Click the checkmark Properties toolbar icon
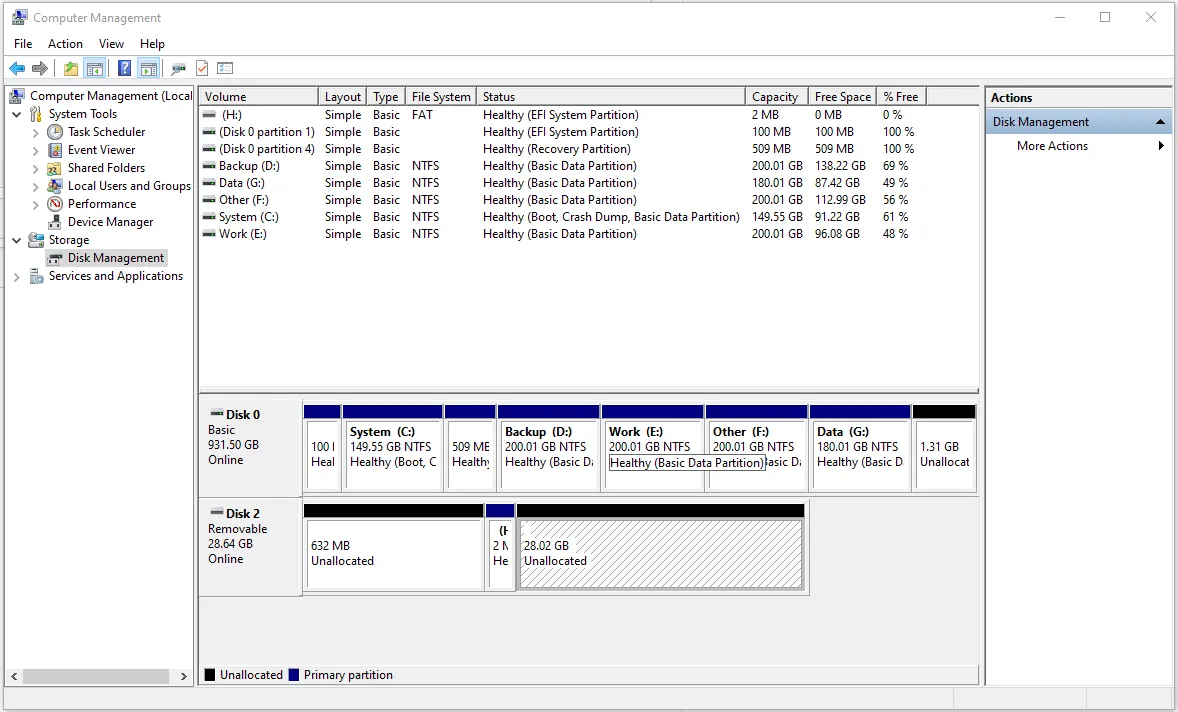Image resolution: width=1178 pixels, height=712 pixels. (x=202, y=68)
